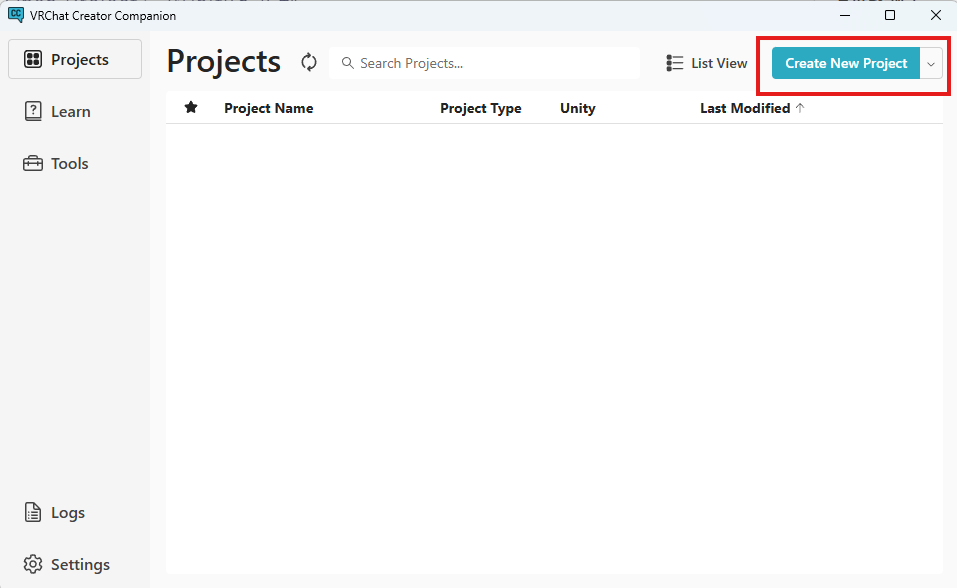Click the Search Projects input field

tap(485, 63)
